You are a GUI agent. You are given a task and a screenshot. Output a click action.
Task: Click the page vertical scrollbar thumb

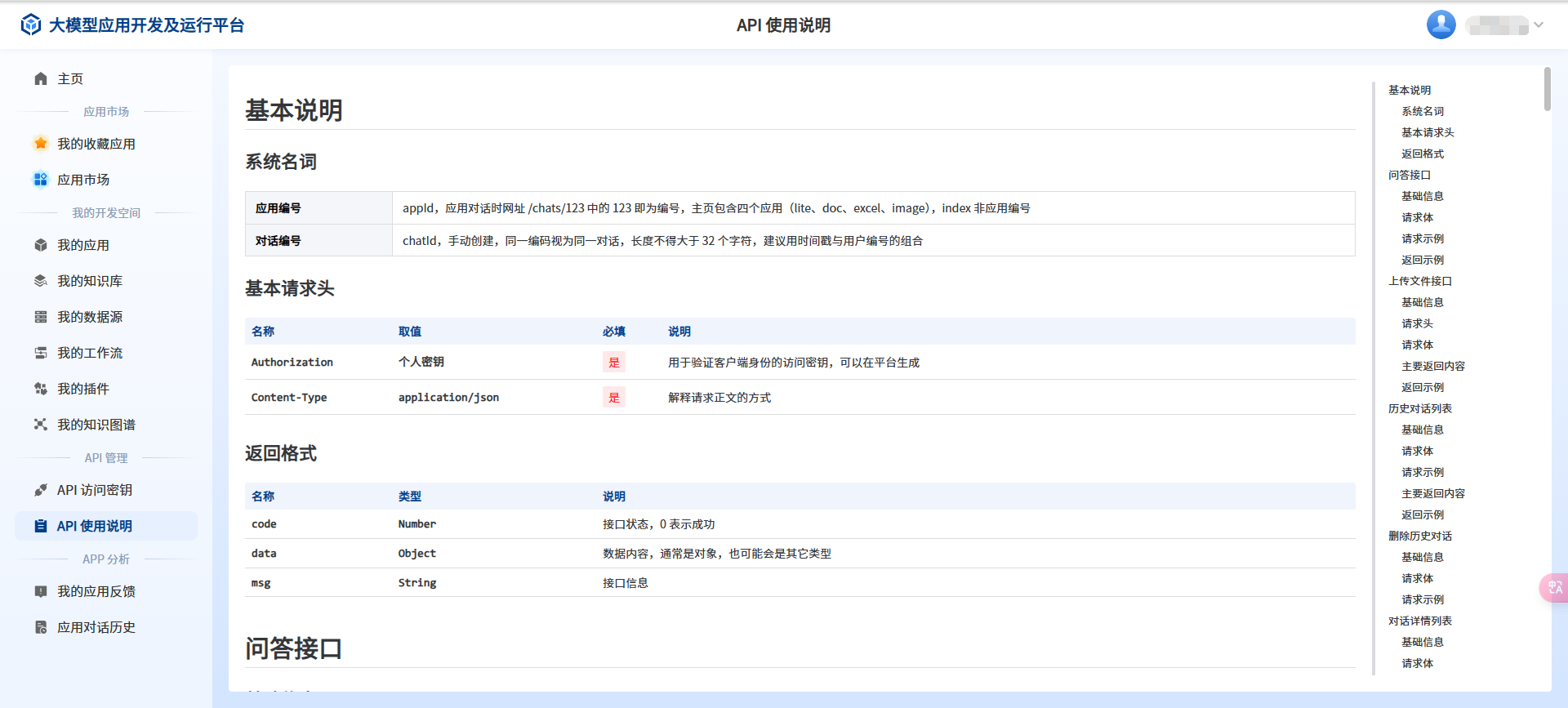(1547, 89)
